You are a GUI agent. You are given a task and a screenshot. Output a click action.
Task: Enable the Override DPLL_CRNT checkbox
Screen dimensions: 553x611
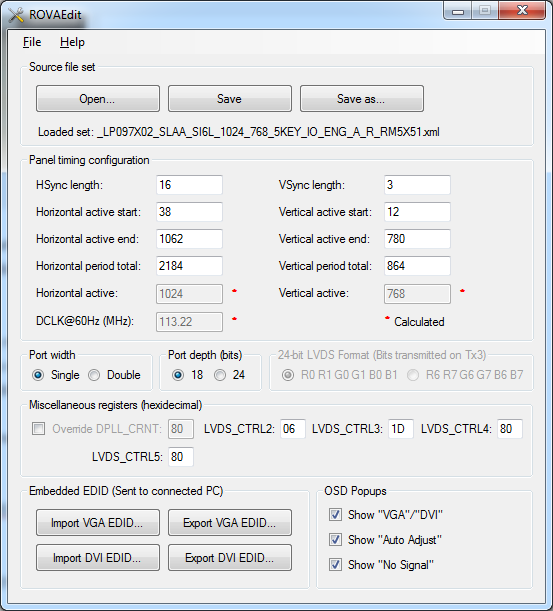click(x=38, y=429)
